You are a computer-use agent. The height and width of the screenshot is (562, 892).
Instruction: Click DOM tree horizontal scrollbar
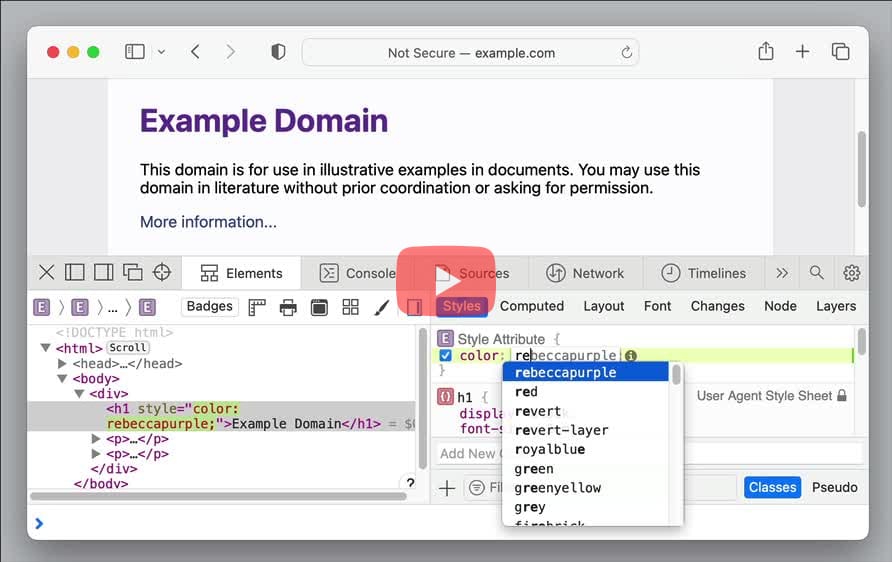pos(218,497)
